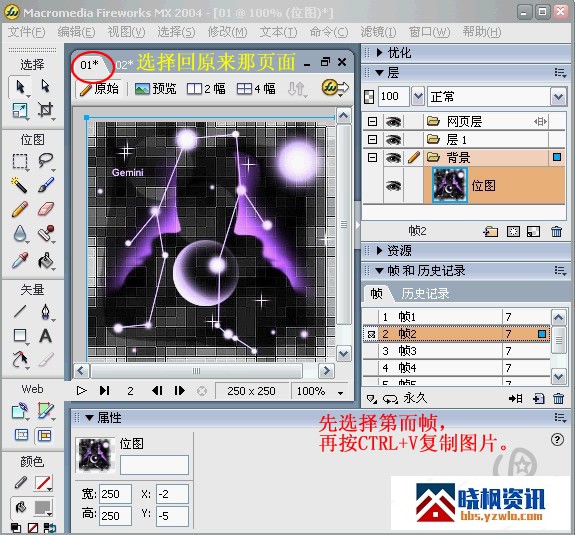Select the Pointer tool
This screenshot has width=575, height=535.
(20, 87)
